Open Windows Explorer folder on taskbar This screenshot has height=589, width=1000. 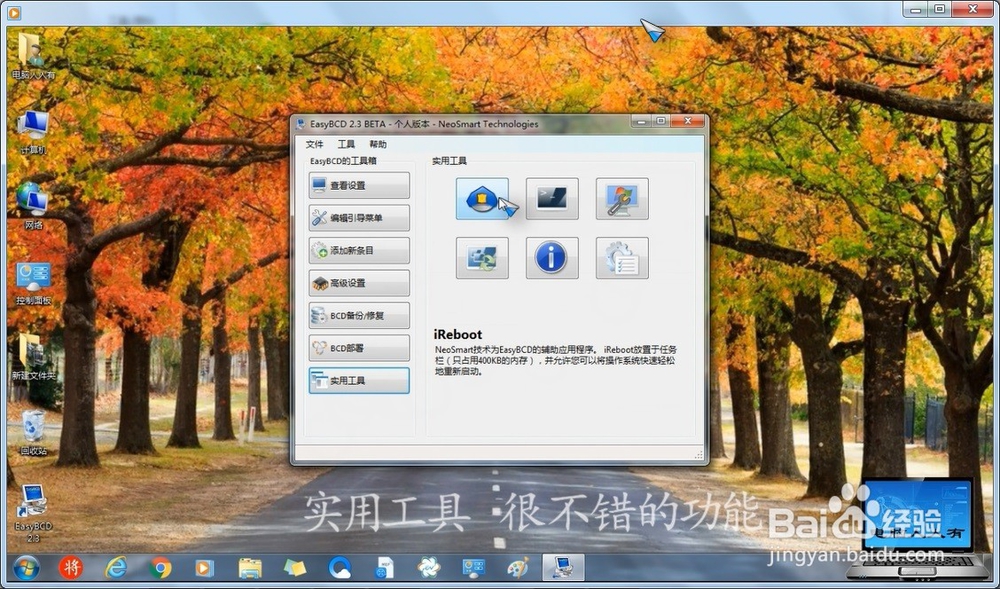pyautogui.click(x=250, y=567)
